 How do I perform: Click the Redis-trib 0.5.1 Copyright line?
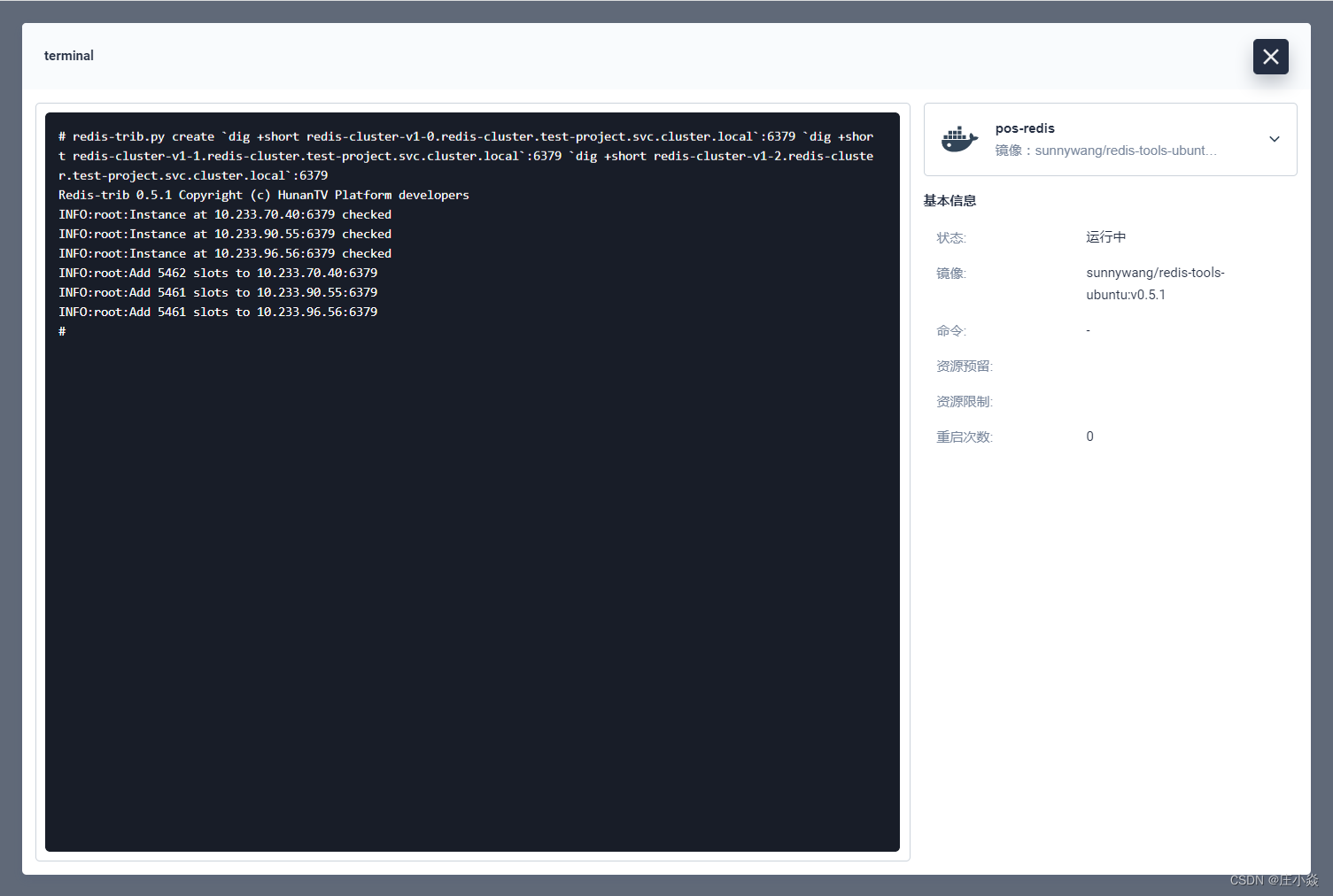264,195
